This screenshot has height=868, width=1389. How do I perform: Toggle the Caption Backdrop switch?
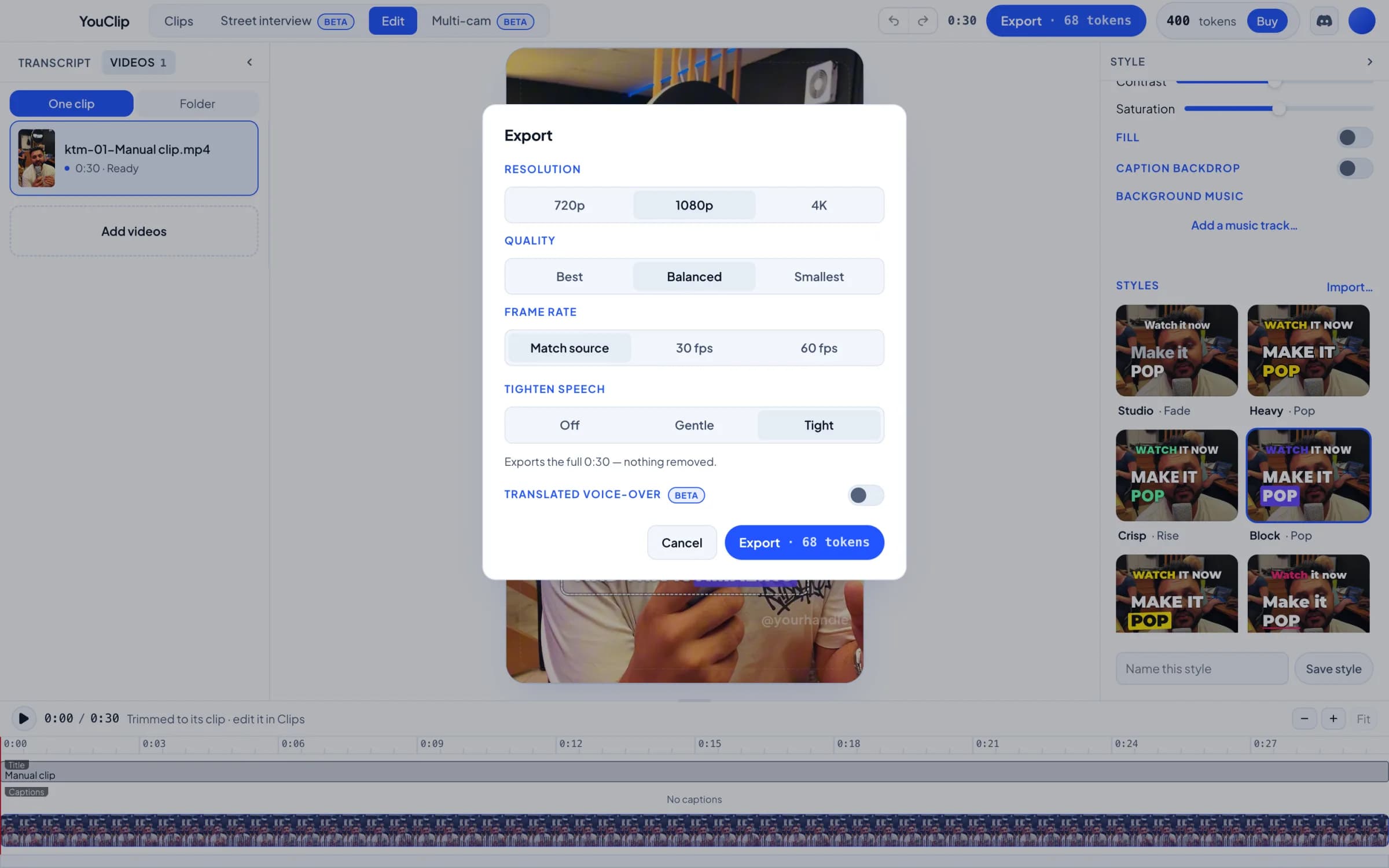click(x=1354, y=168)
